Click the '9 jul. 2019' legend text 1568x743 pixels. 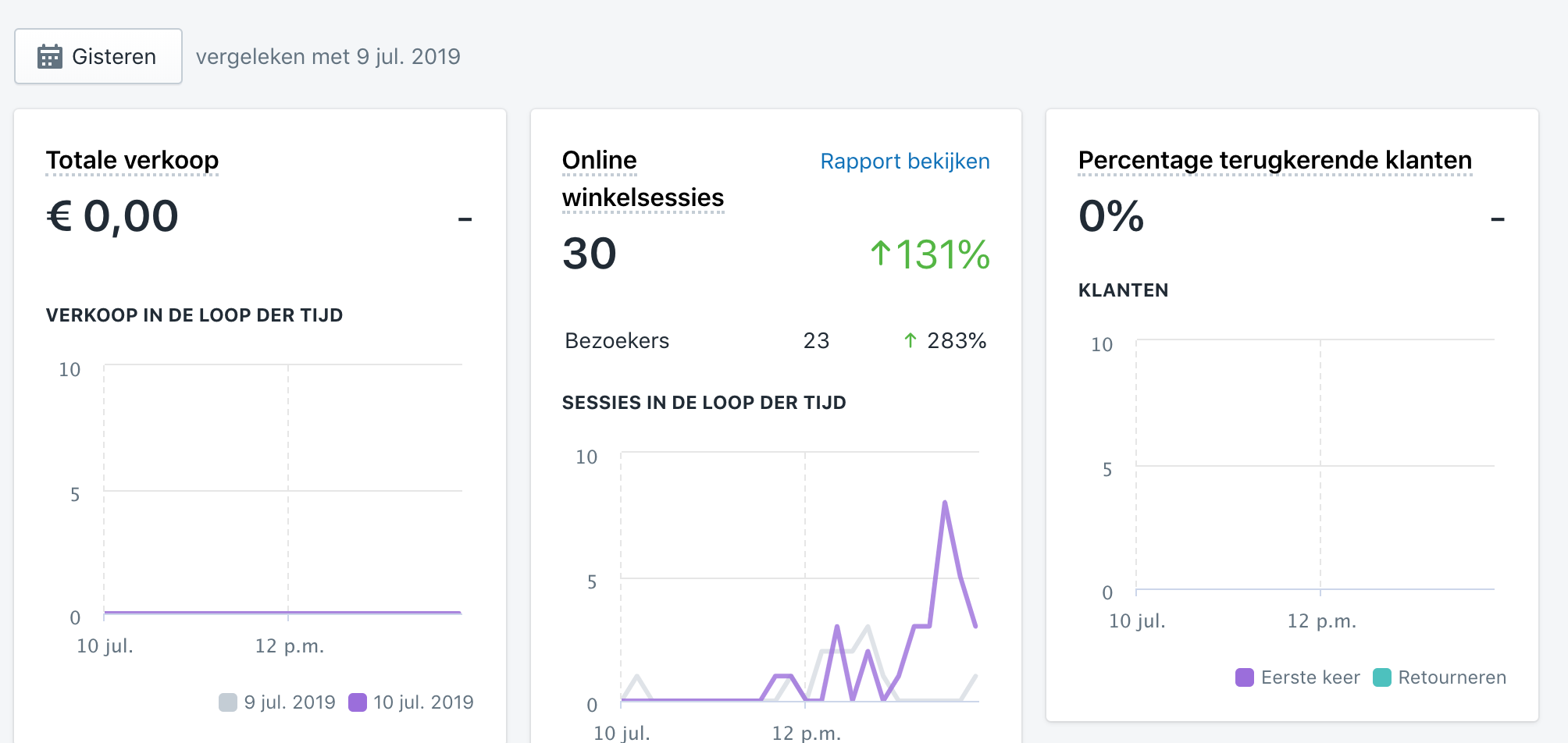click(x=290, y=702)
